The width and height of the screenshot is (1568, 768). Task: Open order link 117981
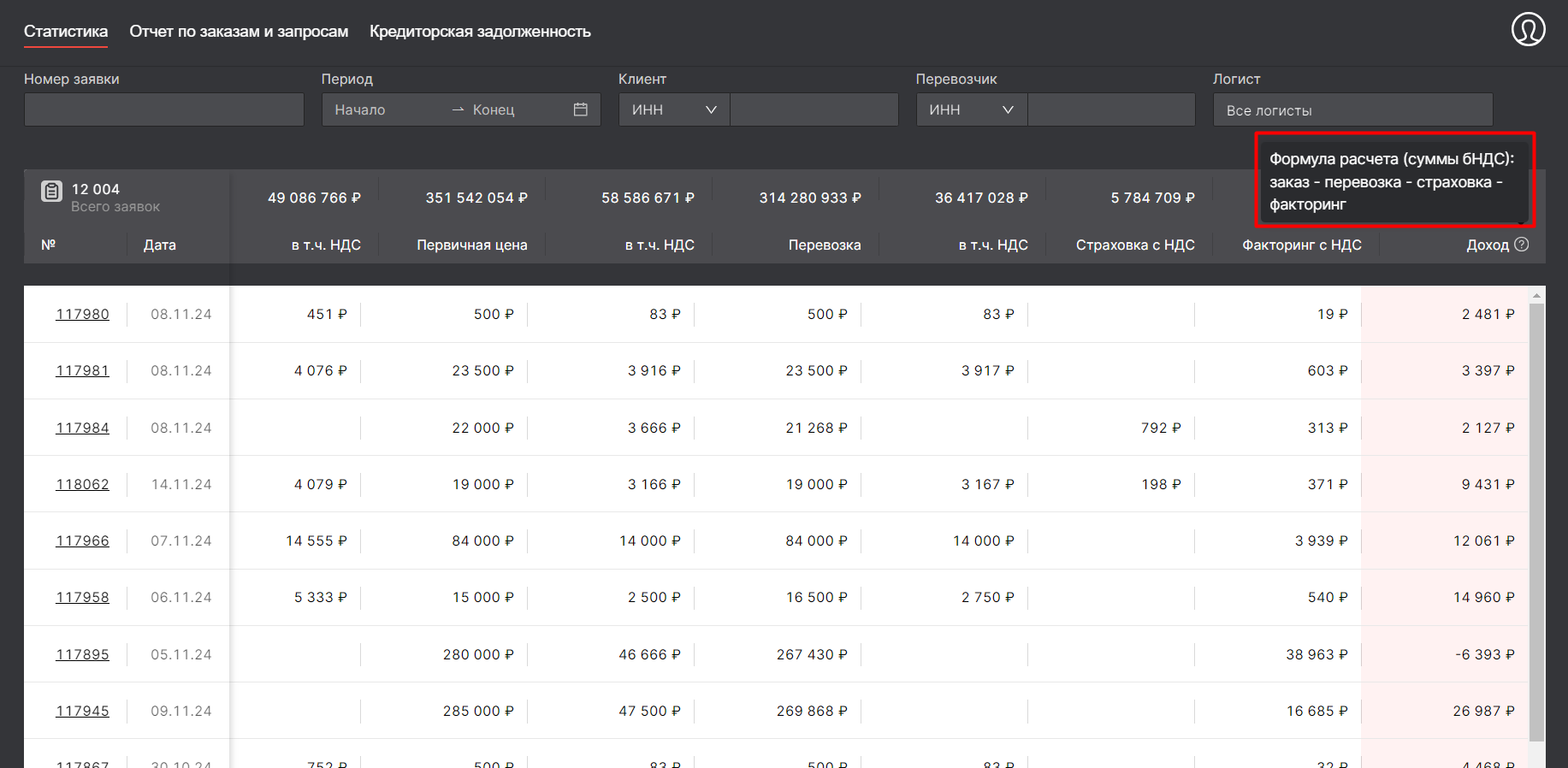(83, 370)
